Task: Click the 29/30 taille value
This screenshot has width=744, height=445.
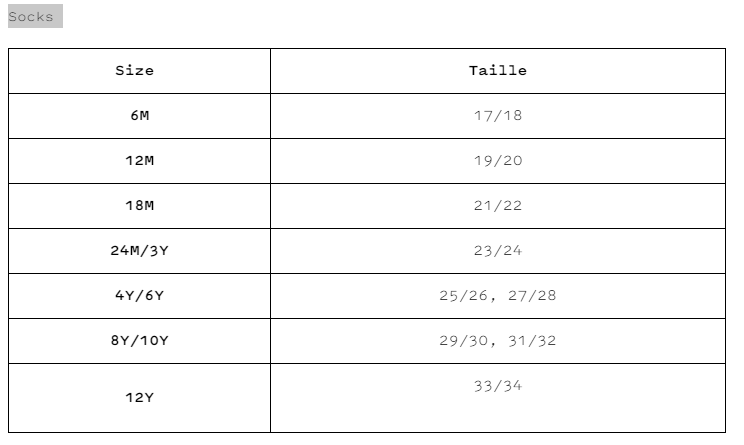Action: click(x=463, y=341)
